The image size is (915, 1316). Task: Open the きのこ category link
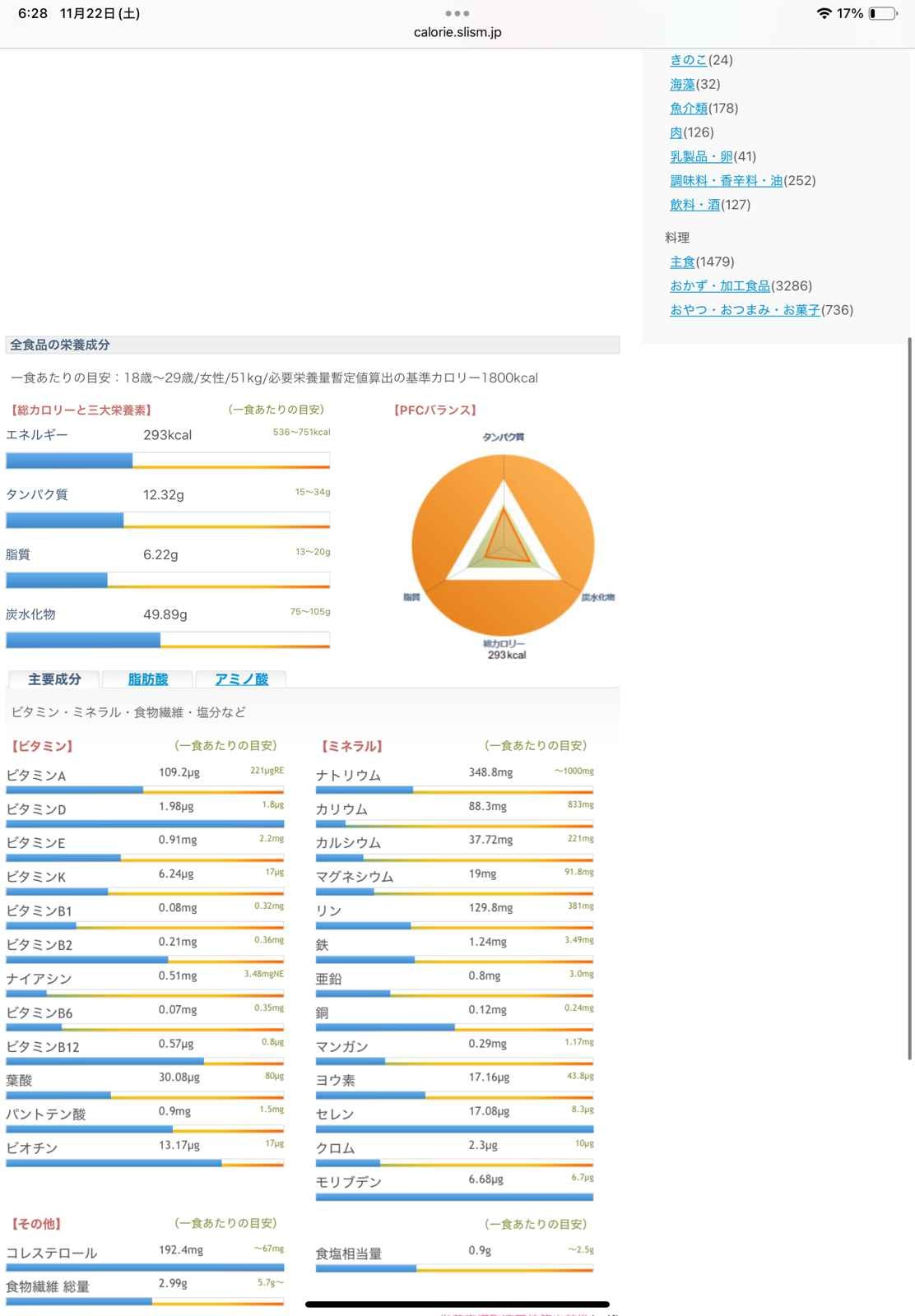point(688,60)
